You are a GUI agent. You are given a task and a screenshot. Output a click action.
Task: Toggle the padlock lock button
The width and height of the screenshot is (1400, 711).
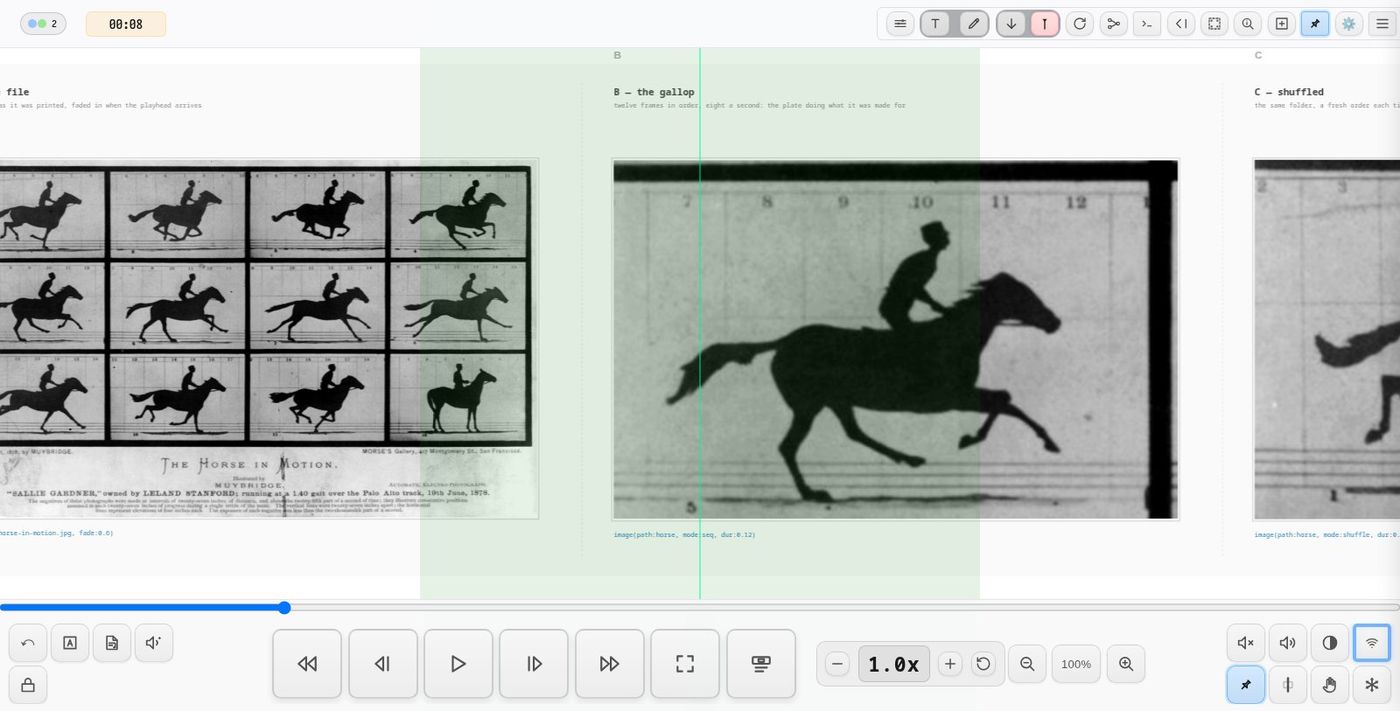(x=28, y=685)
